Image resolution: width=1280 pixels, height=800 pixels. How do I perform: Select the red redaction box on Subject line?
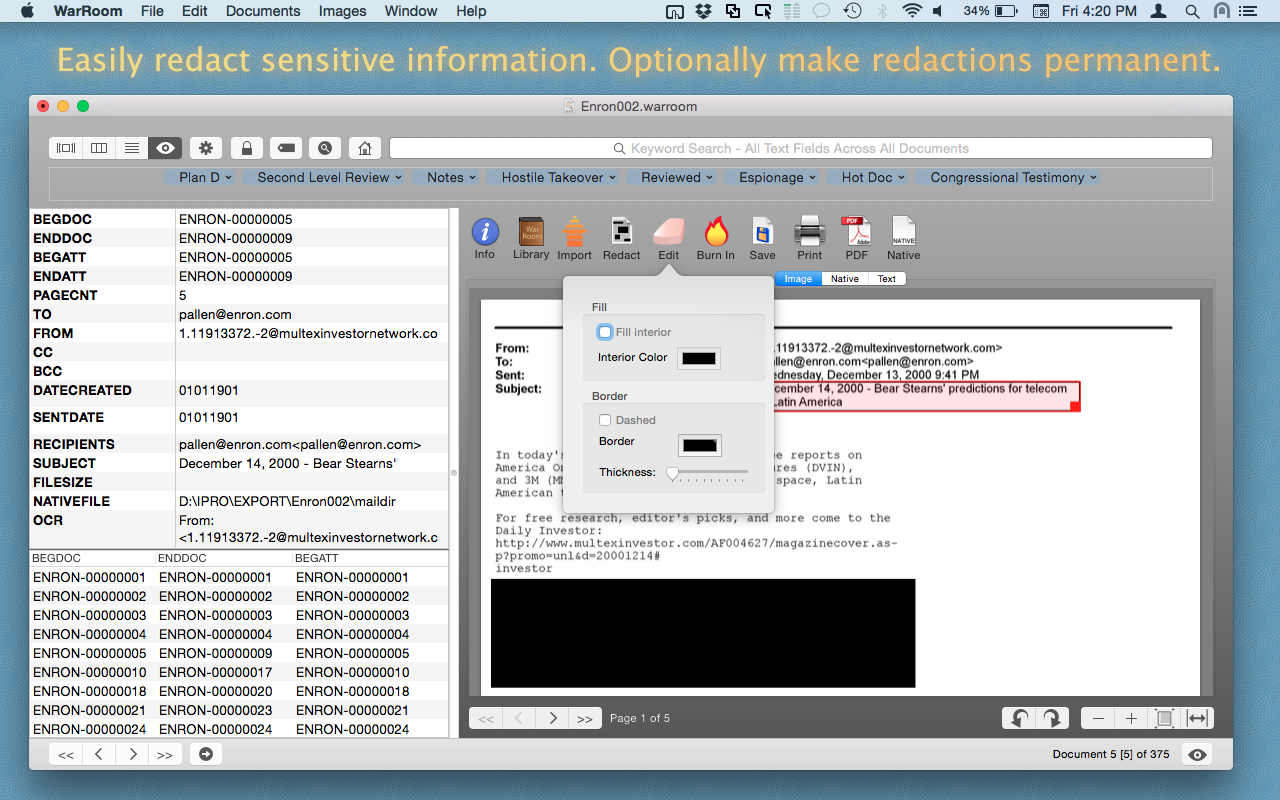(x=926, y=396)
